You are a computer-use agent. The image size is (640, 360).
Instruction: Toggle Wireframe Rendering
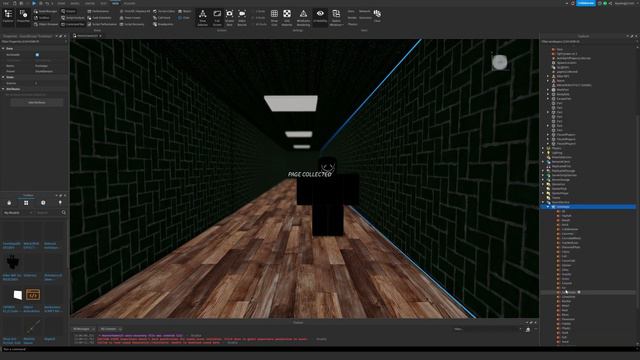tap(303, 18)
